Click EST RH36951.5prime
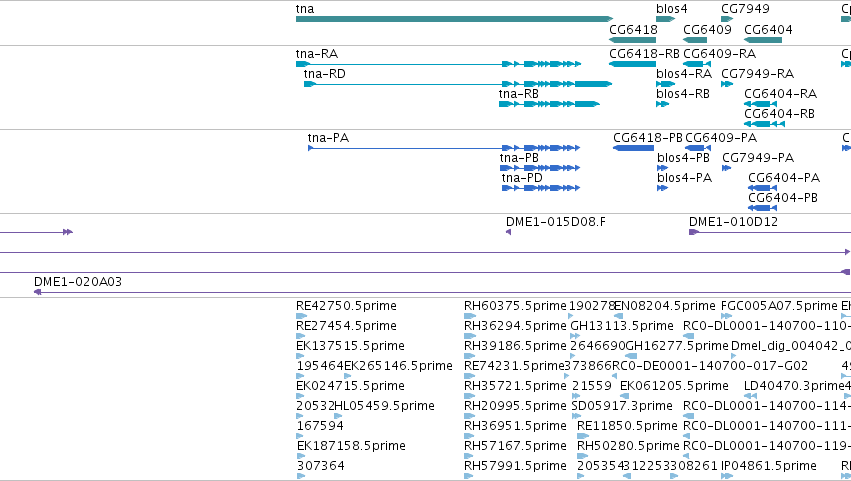This screenshot has height=481, width=851. pyautogui.click(x=515, y=426)
